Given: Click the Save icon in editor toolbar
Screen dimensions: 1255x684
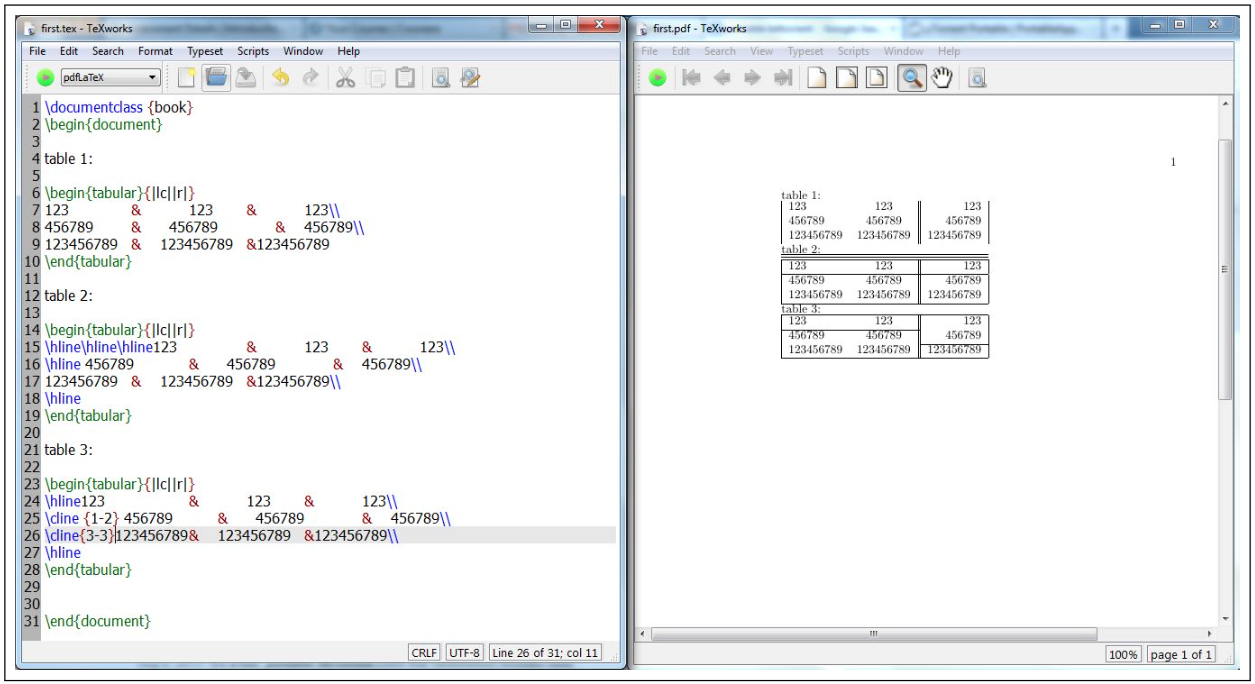Looking at the screenshot, I should coord(245,77).
